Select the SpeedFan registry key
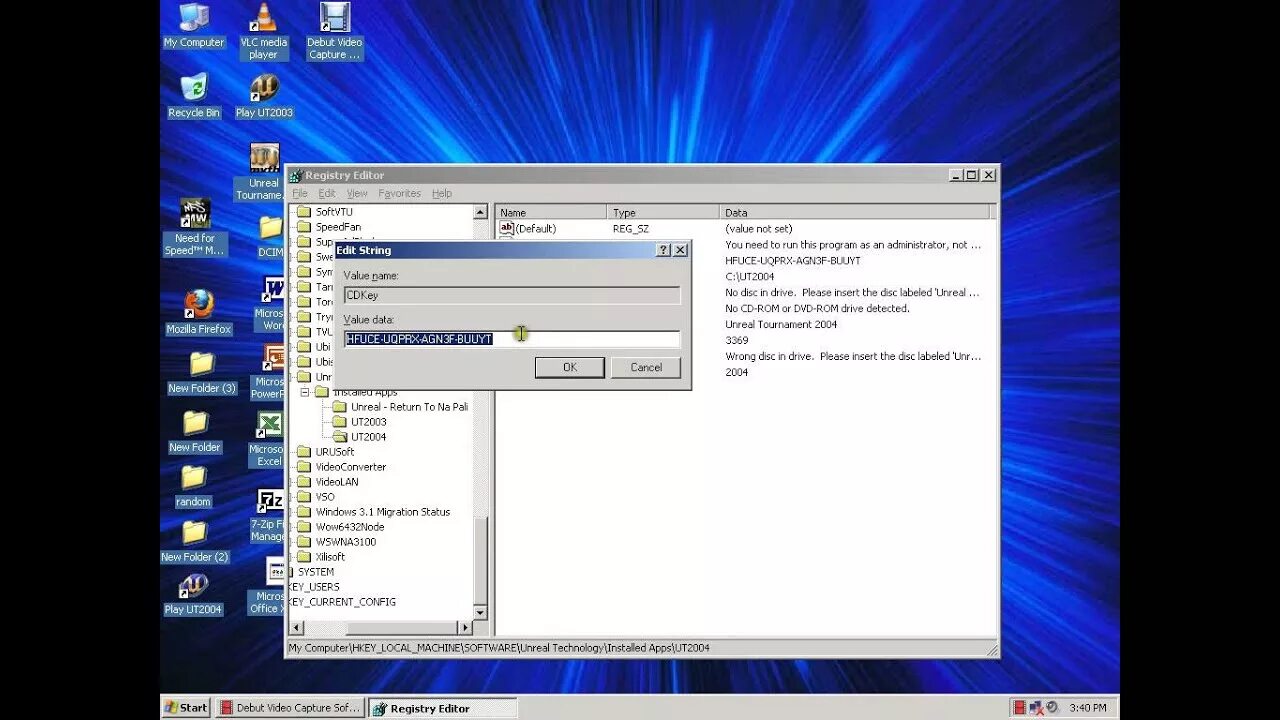The height and width of the screenshot is (720, 1280). pyautogui.click(x=338, y=227)
